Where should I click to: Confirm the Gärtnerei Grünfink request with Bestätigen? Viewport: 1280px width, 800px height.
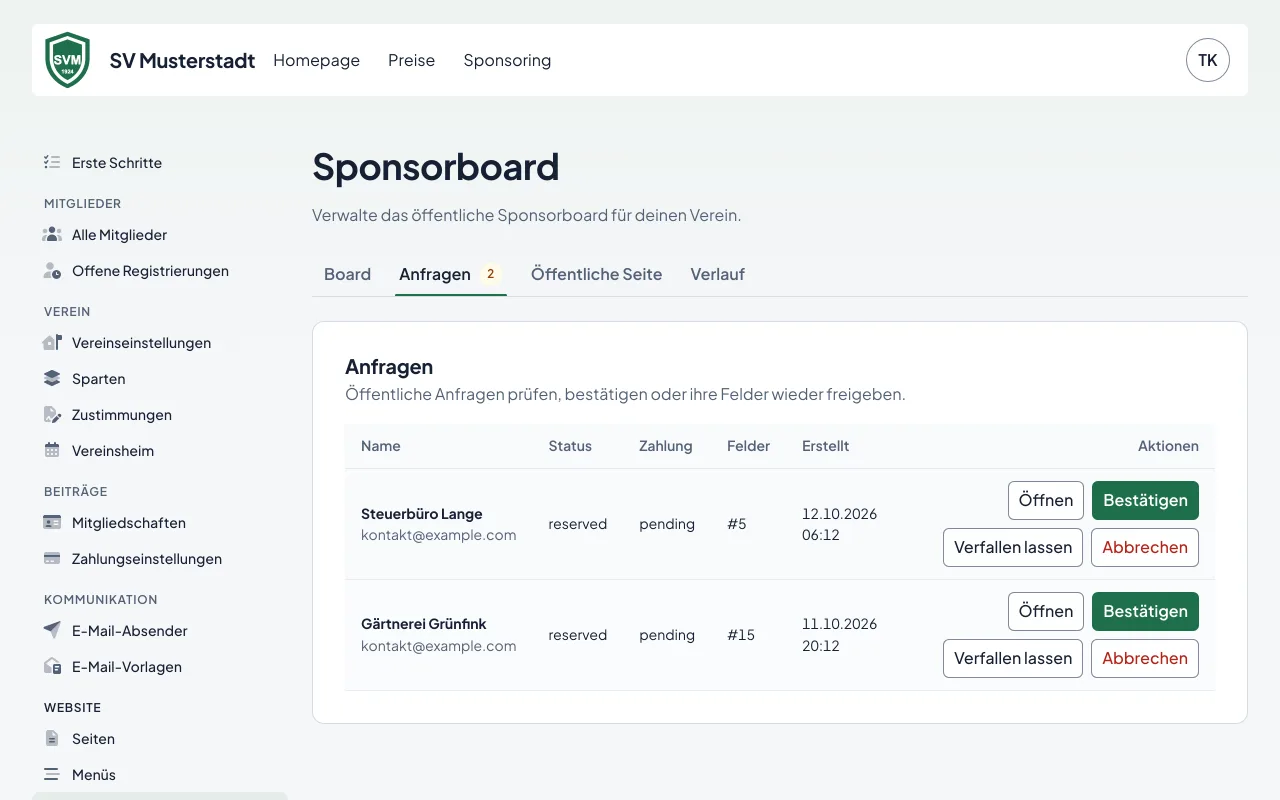tap(1145, 611)
